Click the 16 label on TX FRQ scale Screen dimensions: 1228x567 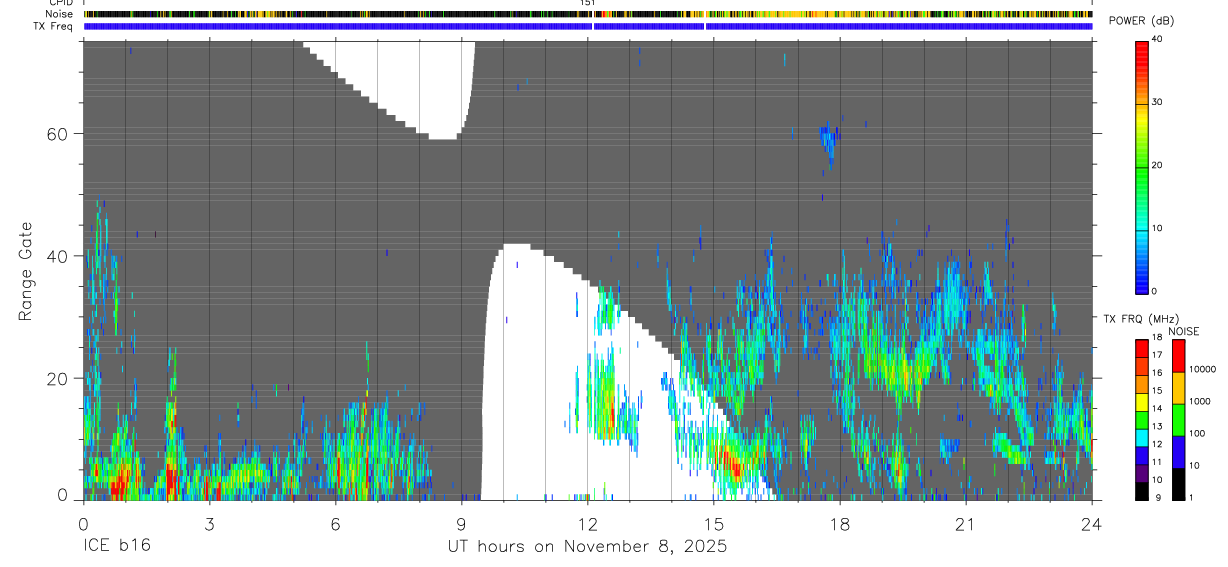[x=1158, y=373]
